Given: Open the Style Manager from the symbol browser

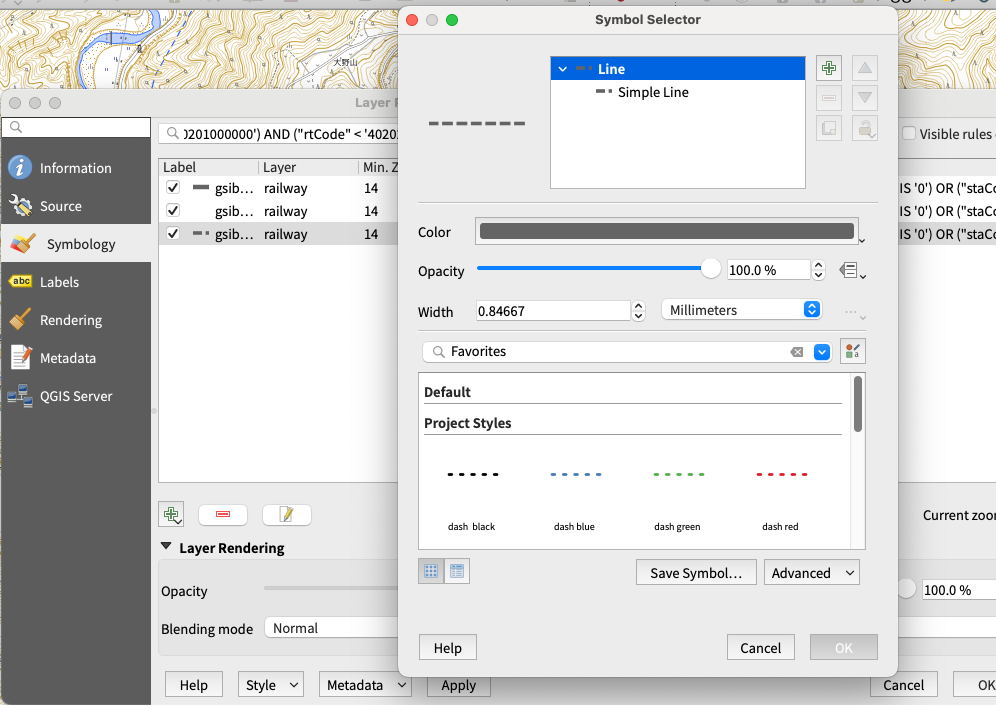Looking at the screenshot, I should 851,351.
